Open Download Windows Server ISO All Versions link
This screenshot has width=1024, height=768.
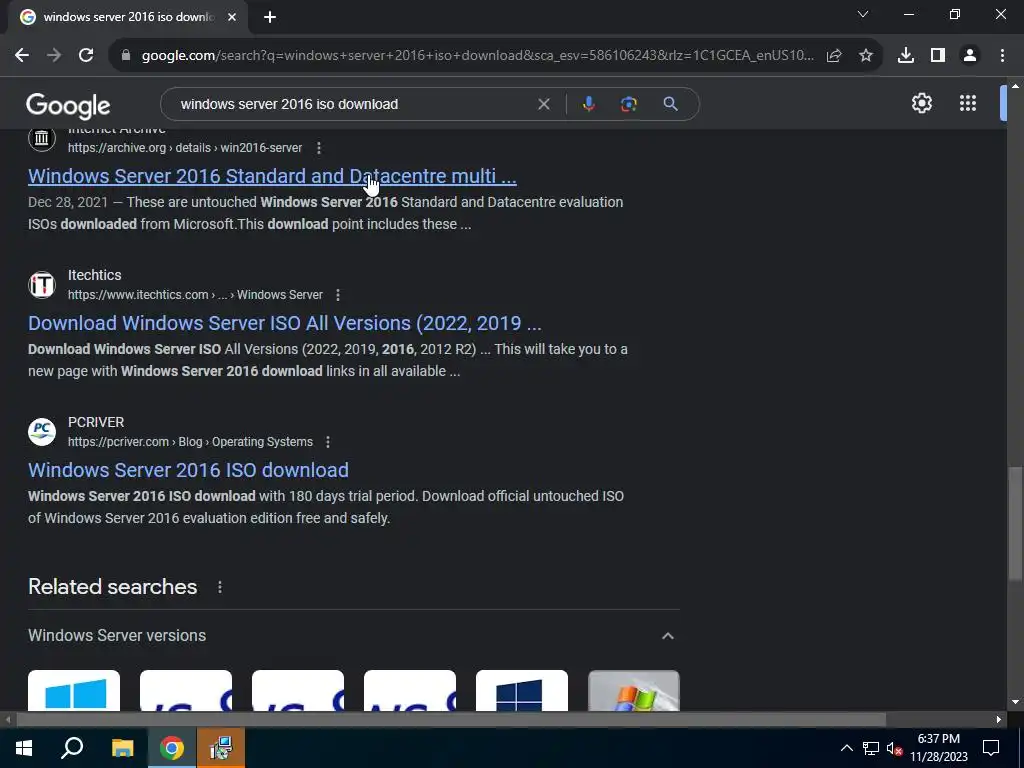pyautogui.click(x=285, y=323)
